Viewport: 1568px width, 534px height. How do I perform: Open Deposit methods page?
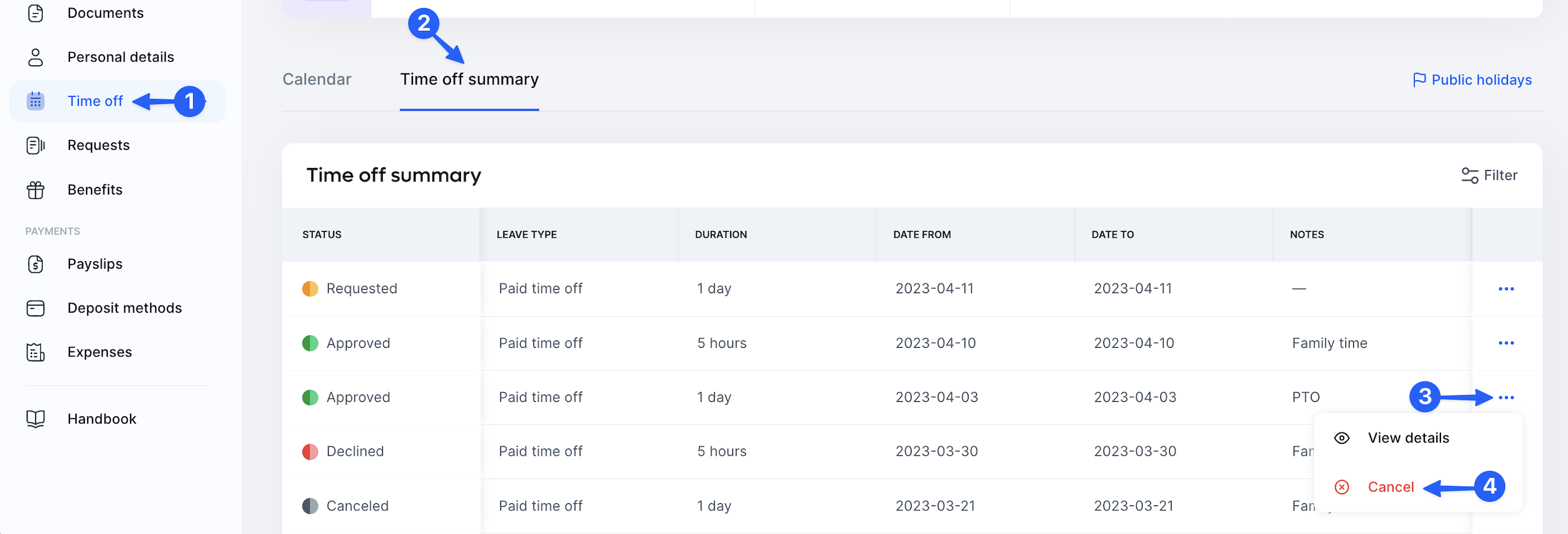pyautogui.click(x=125, y=309)
